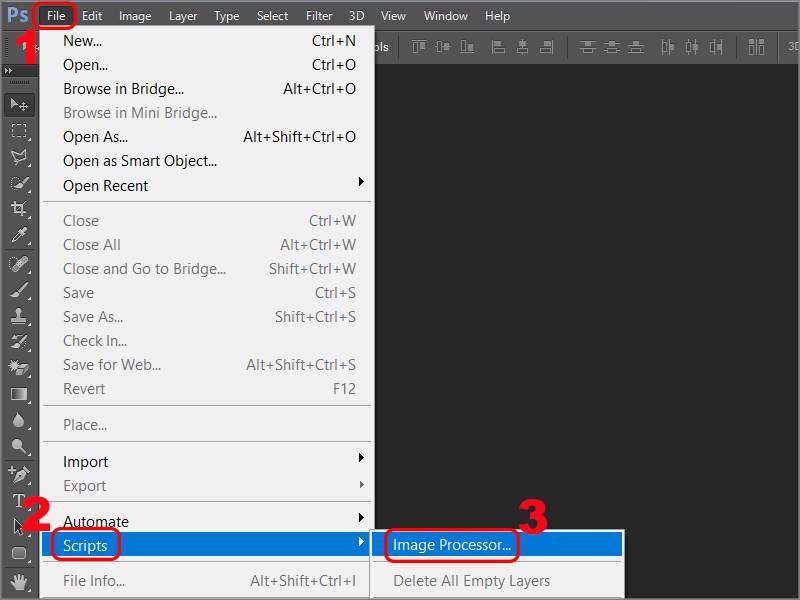The width and height of the screenshot is (800, 600).
Task: Click the Align Top Edges icon
Action: click(x=419, y=47)
